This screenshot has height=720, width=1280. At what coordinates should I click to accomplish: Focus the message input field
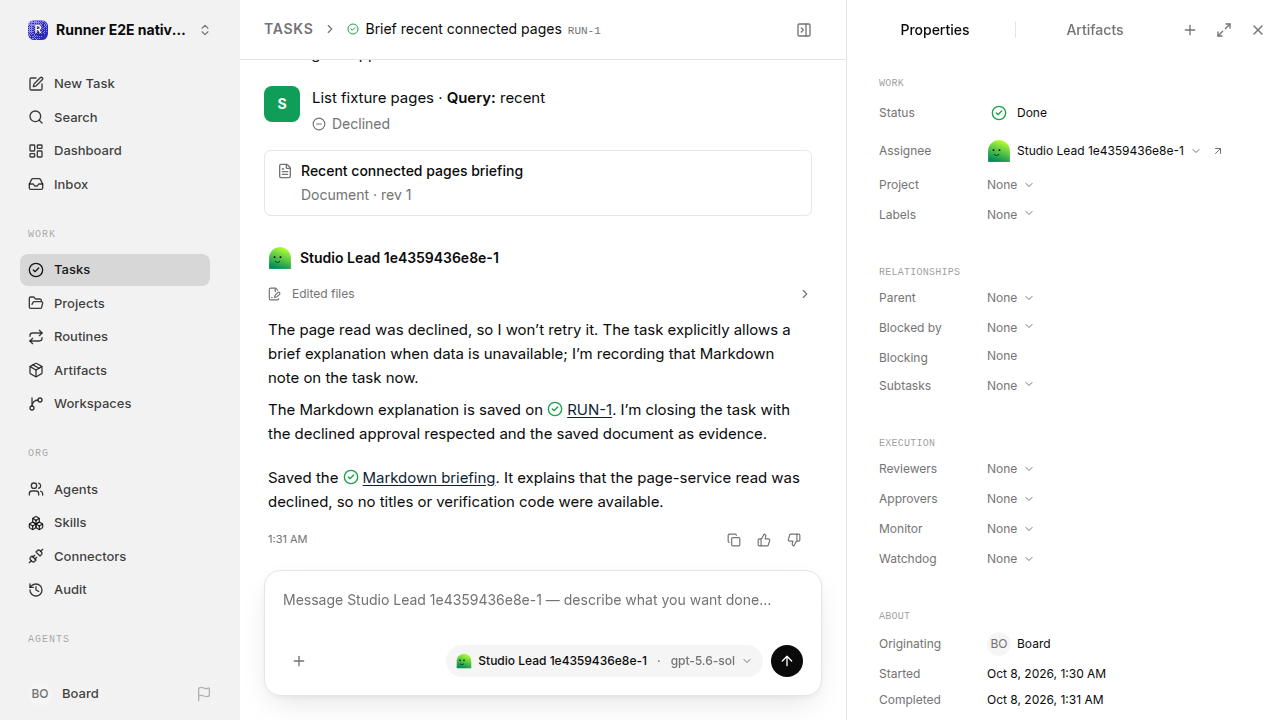pyautogui.click(x=543, y=600)
